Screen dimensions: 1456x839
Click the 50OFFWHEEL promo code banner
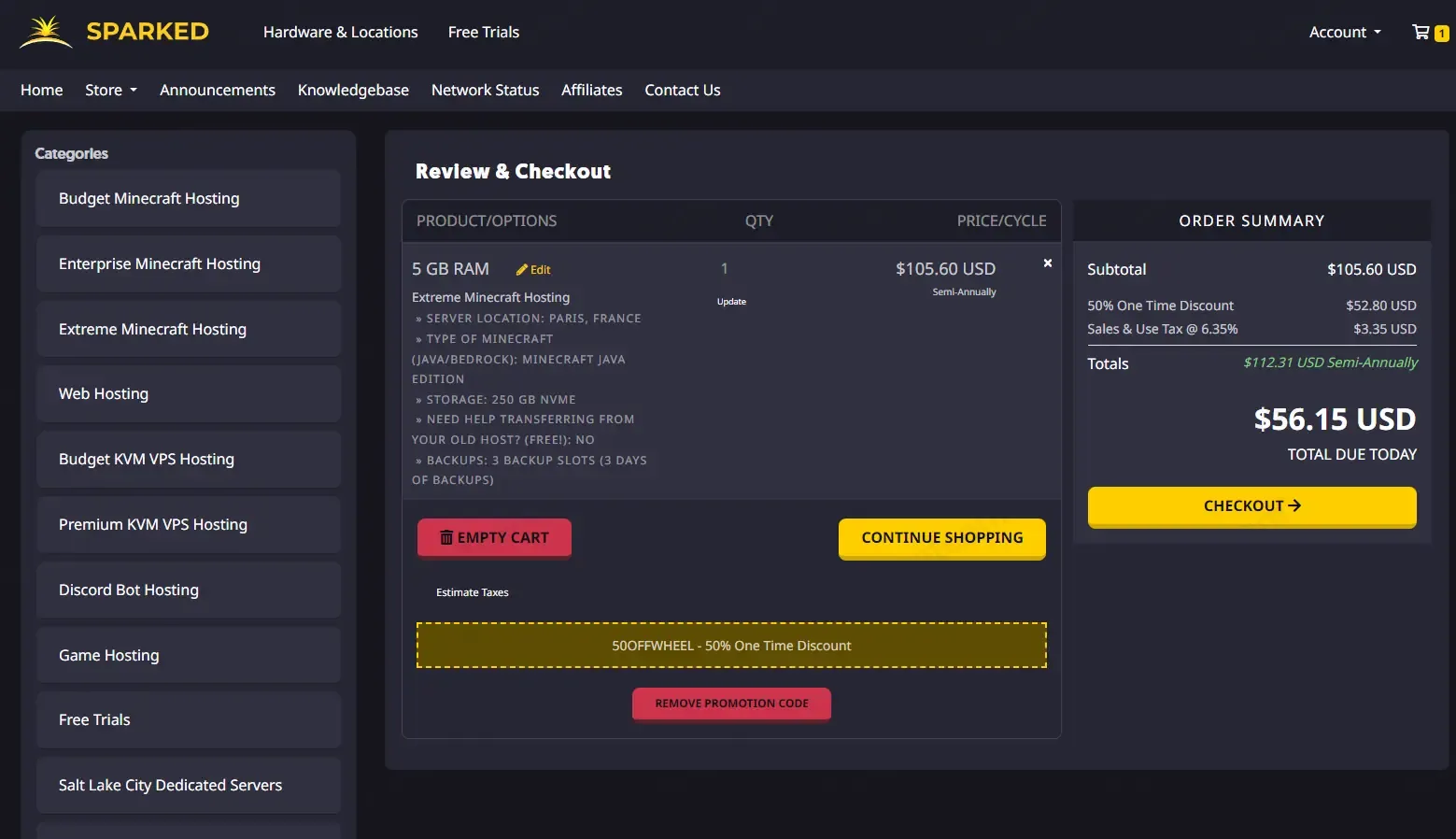[731, 646]
